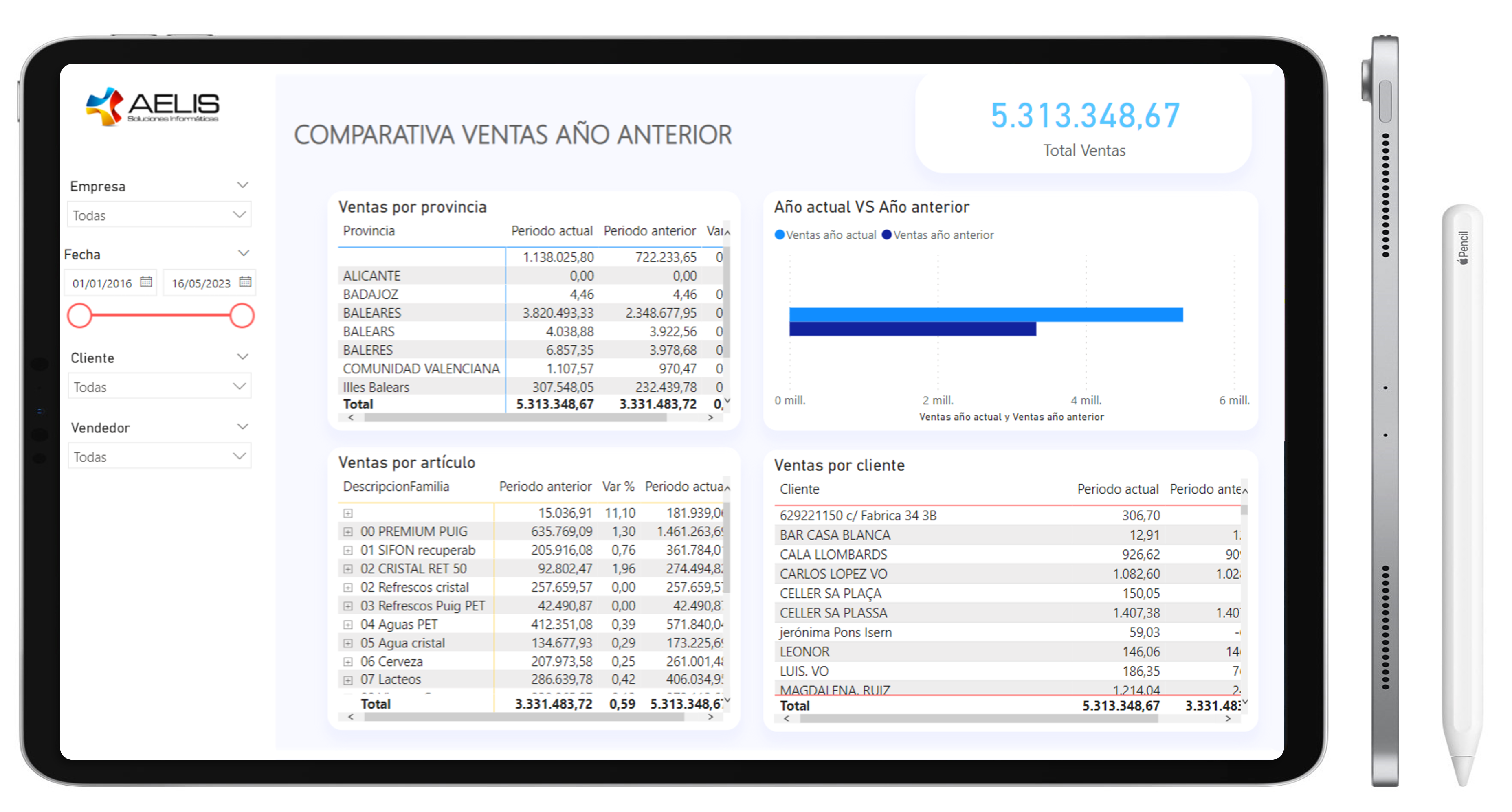Expand the 06 Cerveza row
Image resolution: width=1512 pixels, height=812 pixels.
[x=348, y=662]
